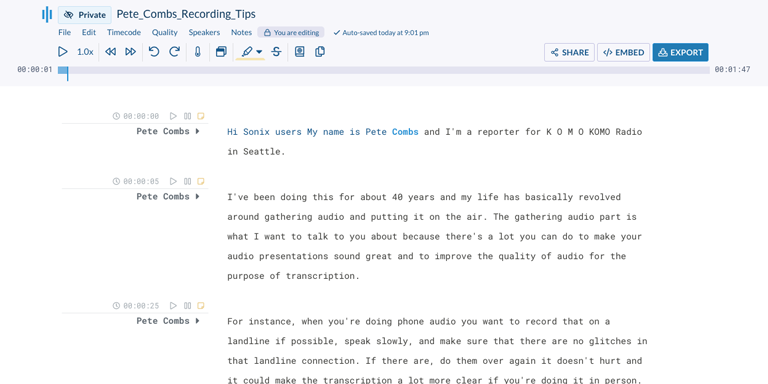768x384 pixels.
Task: Open the Speakers menu
Action: click(x=204, y=33)
